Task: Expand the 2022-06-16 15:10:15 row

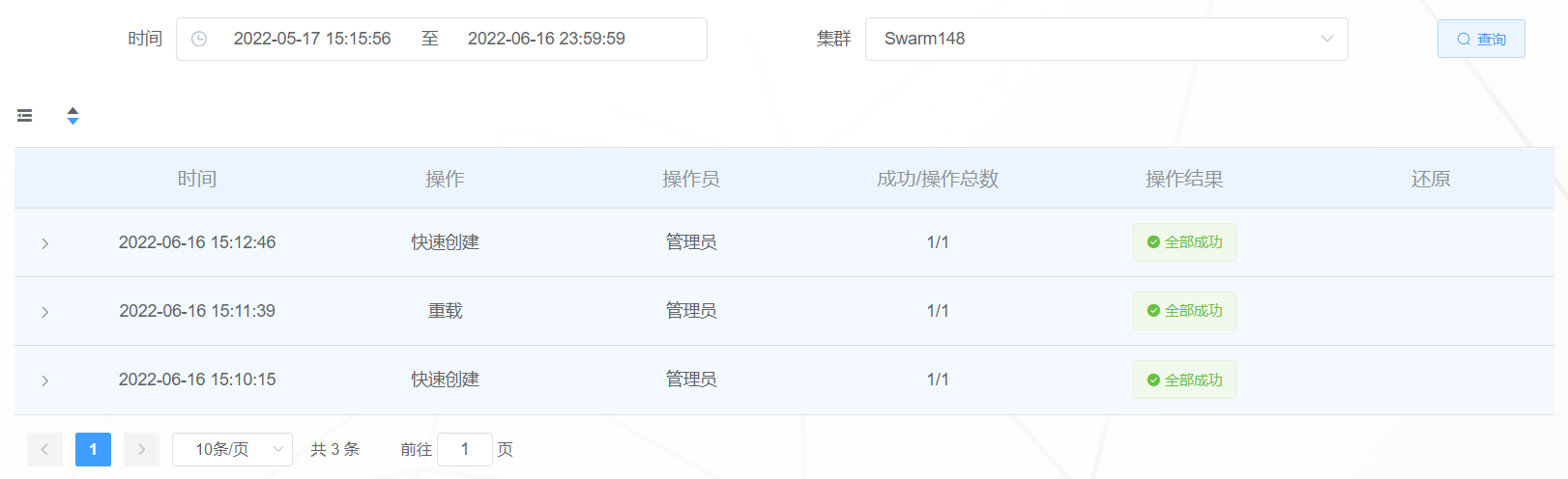Action: [44, 380]
